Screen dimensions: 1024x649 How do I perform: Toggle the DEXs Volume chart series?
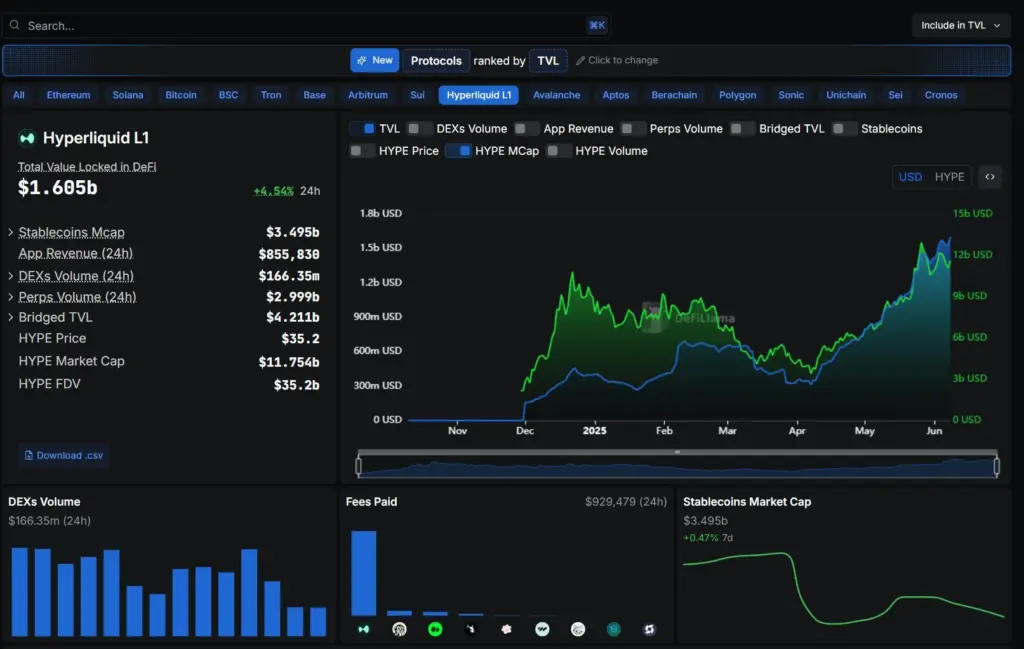pyautogui.click(x=420, y=129)
